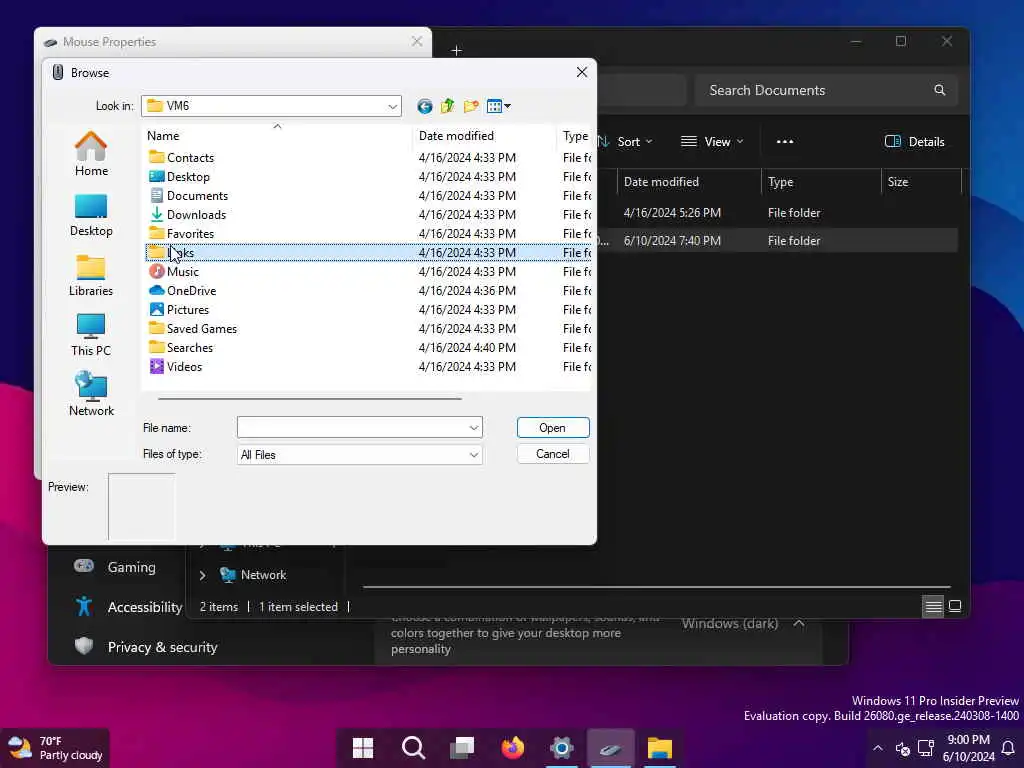Click the Open button
The width and height of the screenshot is (1024, 768).
552,428
